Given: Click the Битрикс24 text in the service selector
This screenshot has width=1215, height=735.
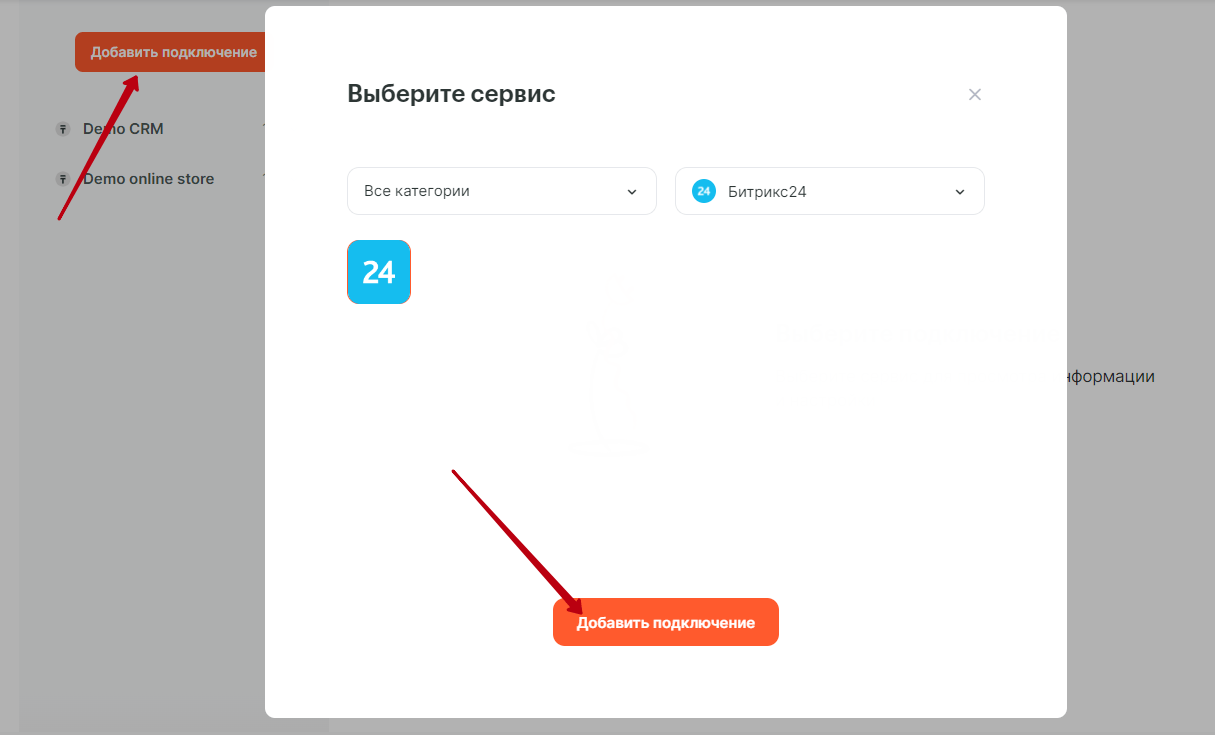Looking at the screenshot, I should click(x=767, y=192).
